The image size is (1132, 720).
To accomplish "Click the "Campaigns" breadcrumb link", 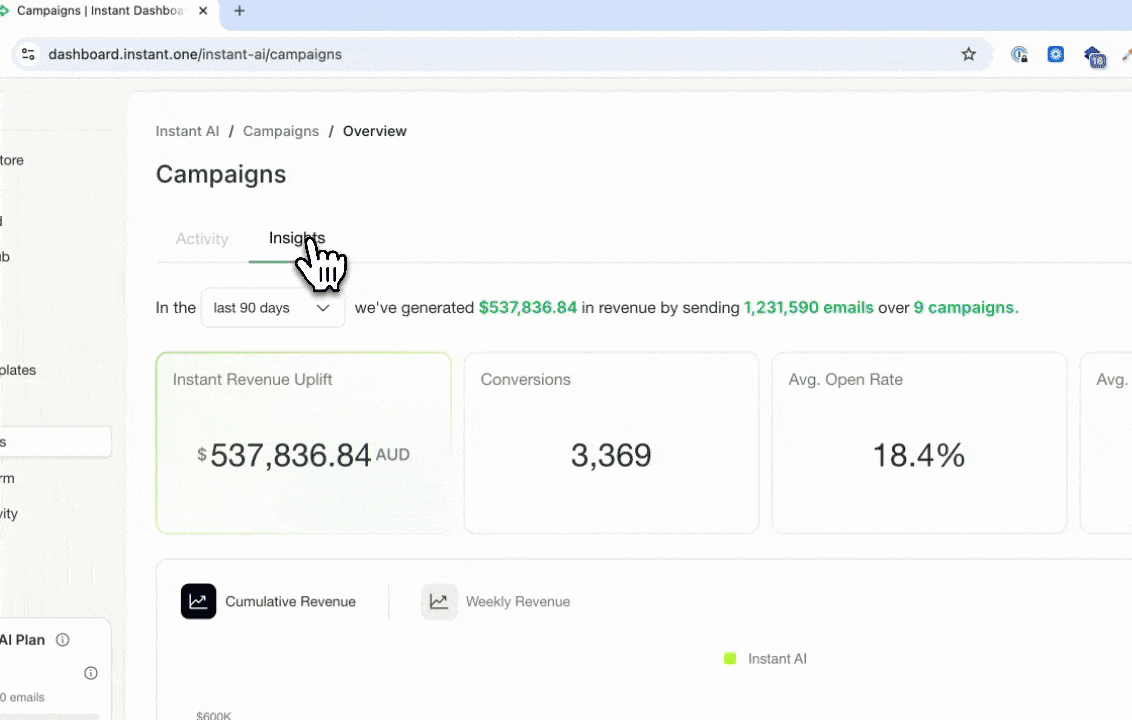I will click(x=280, y=131).
